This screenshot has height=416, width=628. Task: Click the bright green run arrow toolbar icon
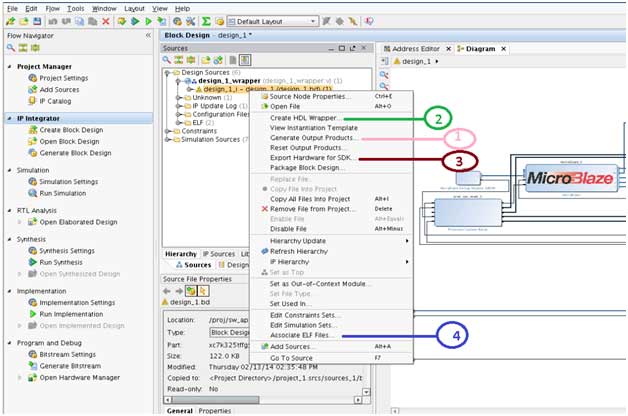[149, 21]
